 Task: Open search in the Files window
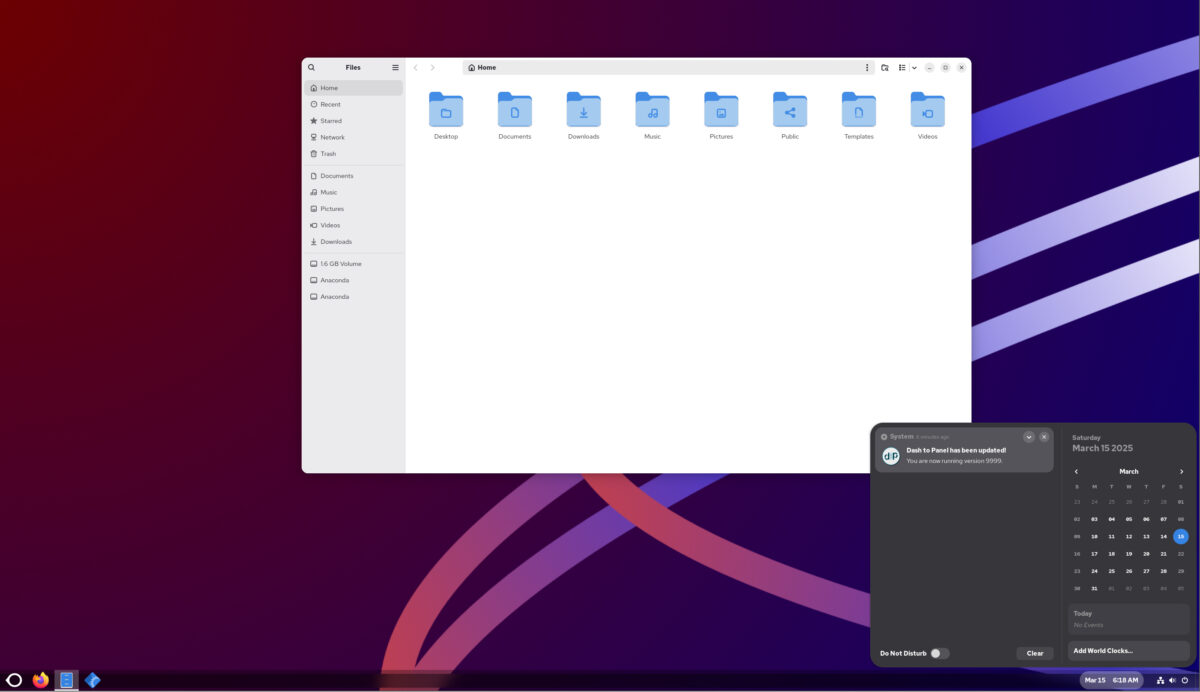311,67
